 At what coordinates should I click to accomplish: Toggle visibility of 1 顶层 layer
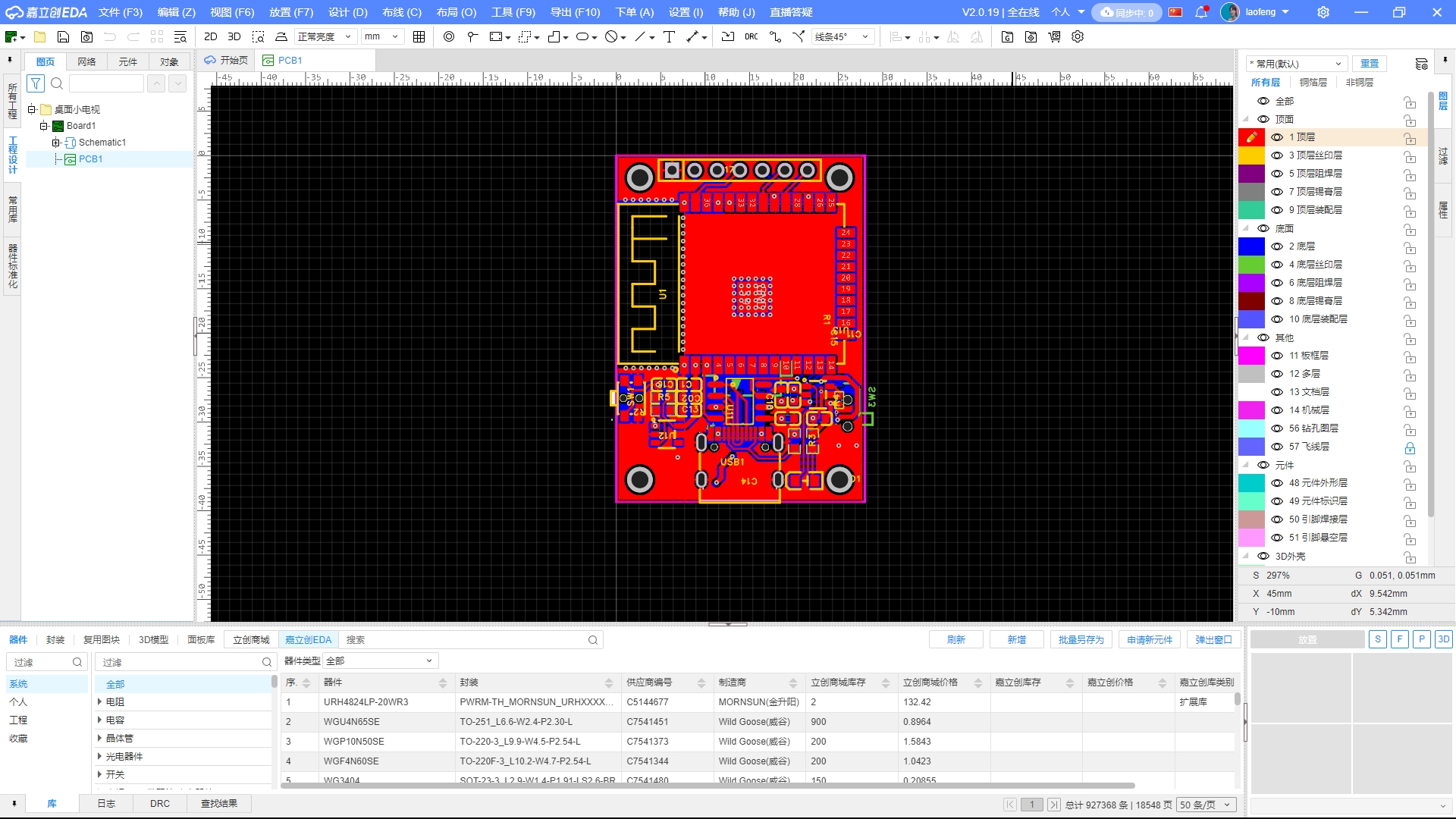[1277, 137]
